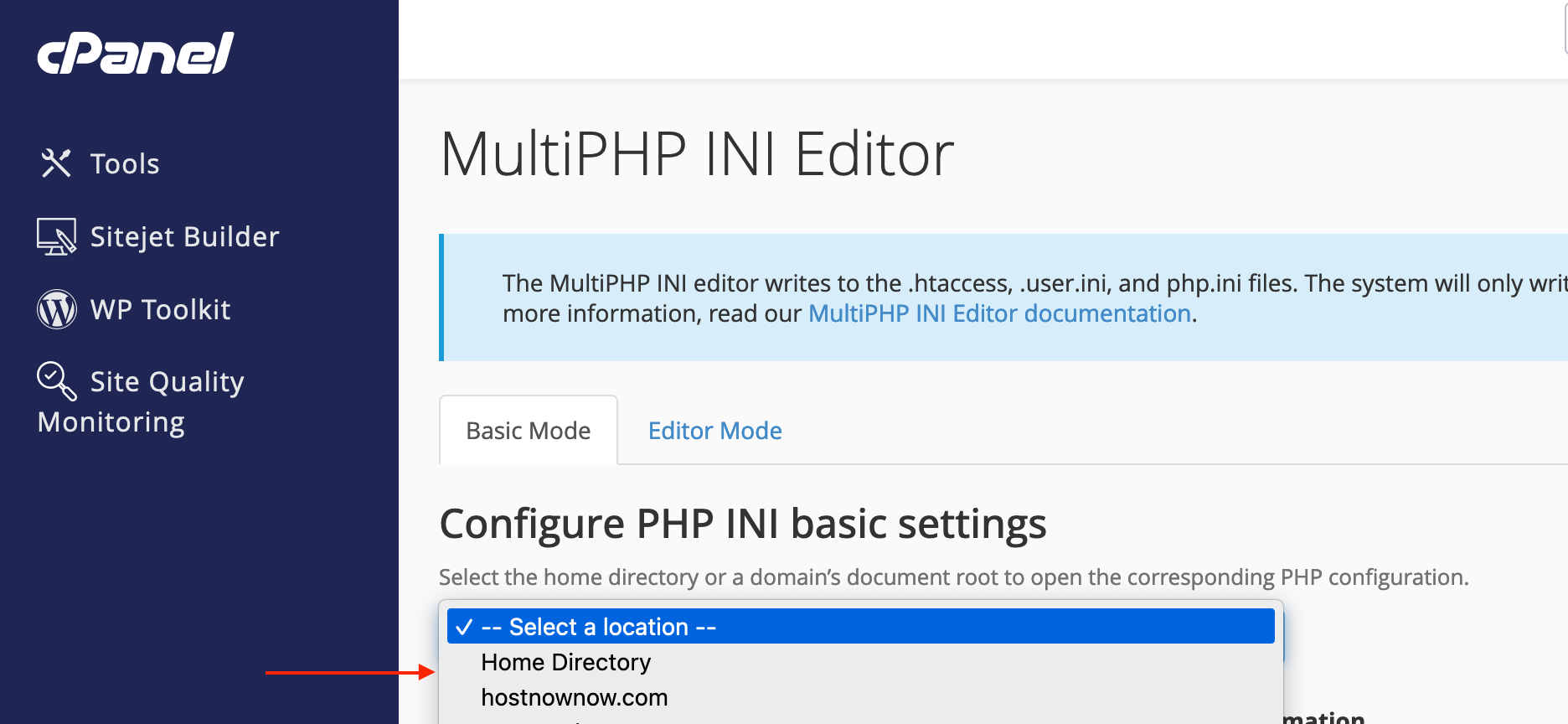The image size is (1568, 724).
Task: Switch to the Basic Mode tab
Action: (x=529, y=431)
